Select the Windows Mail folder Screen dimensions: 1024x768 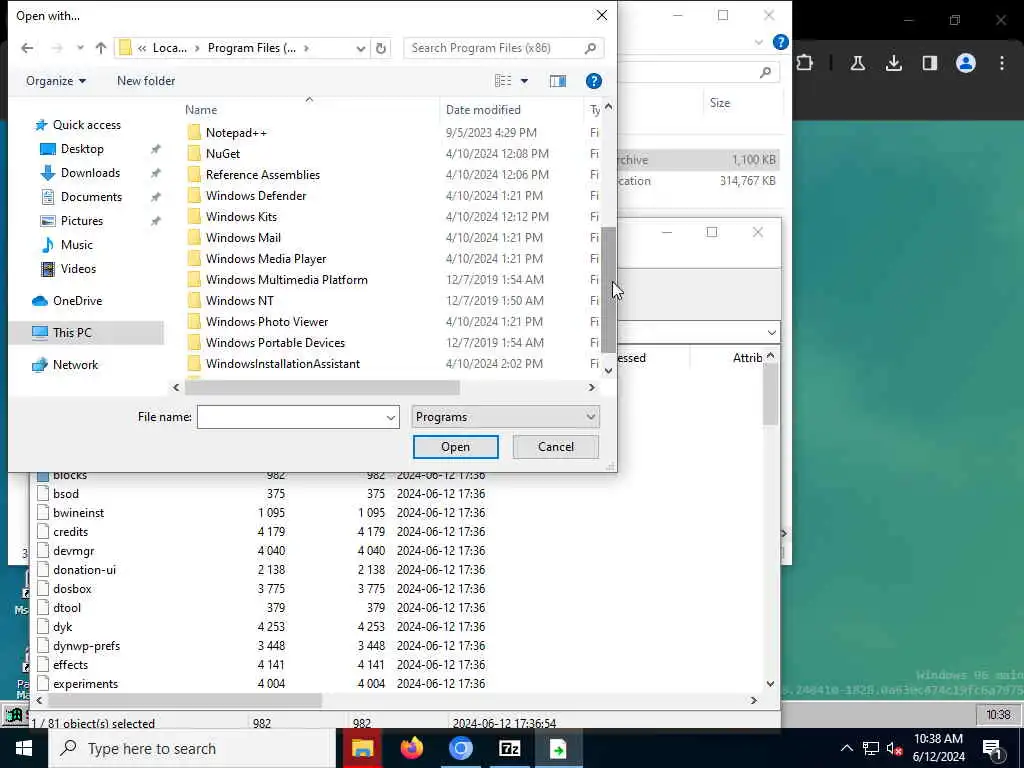point(243,238)
